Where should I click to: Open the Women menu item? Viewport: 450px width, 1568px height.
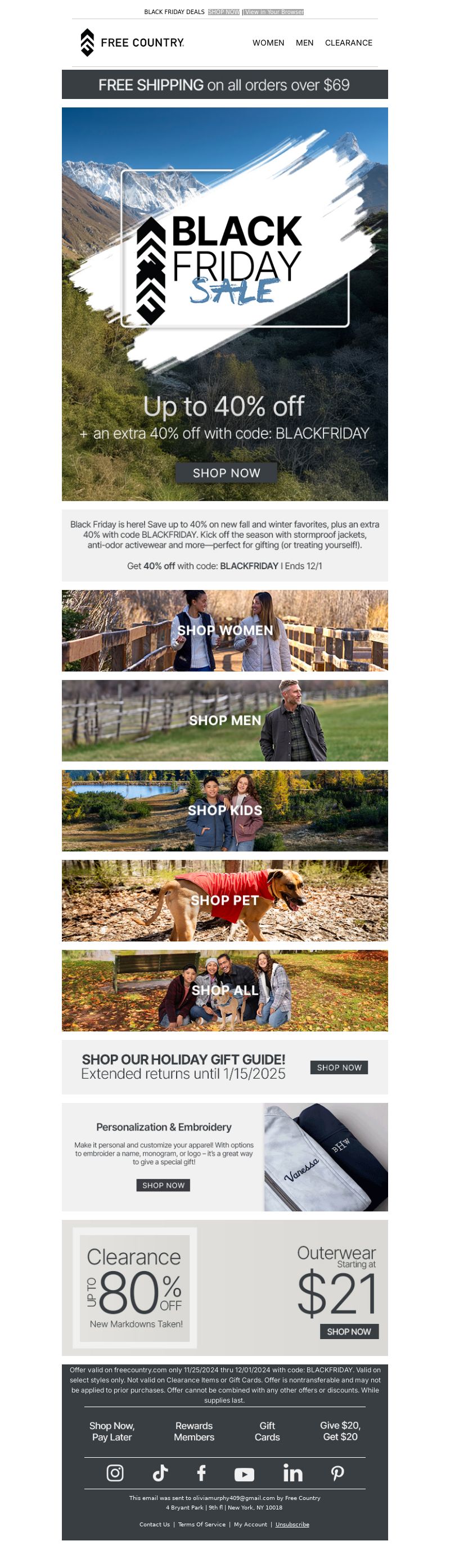coord(268,43)
